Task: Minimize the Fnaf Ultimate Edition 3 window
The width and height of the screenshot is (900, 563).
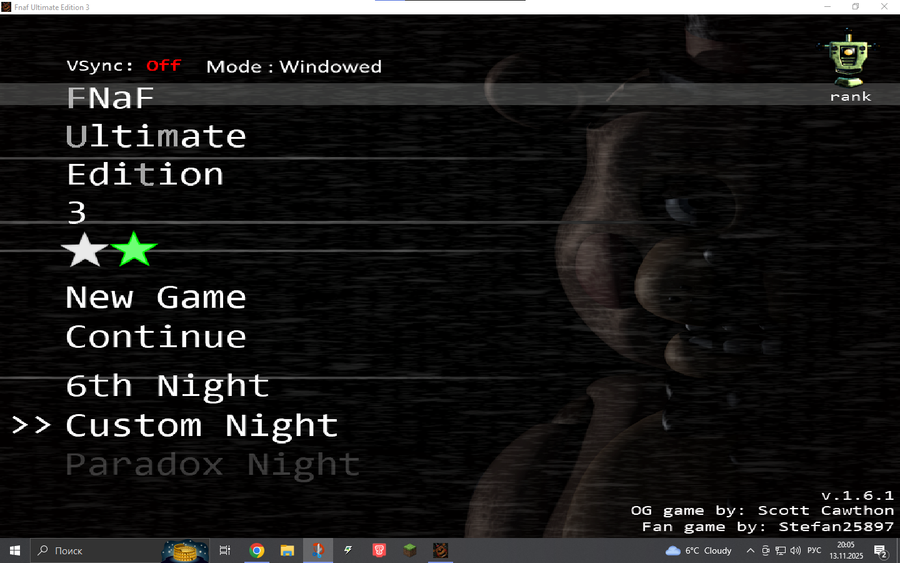Action: [x=828, y=7]
